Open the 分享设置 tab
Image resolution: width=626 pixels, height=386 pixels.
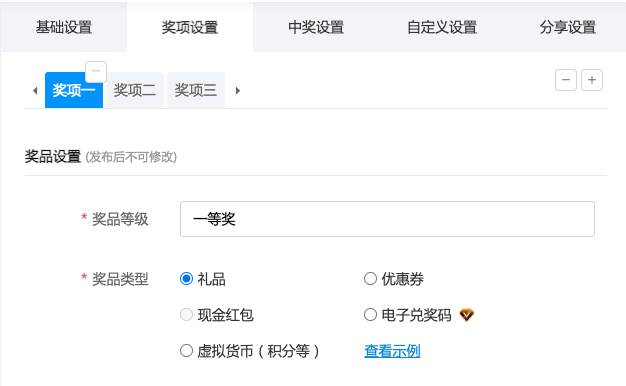[567, 27]
